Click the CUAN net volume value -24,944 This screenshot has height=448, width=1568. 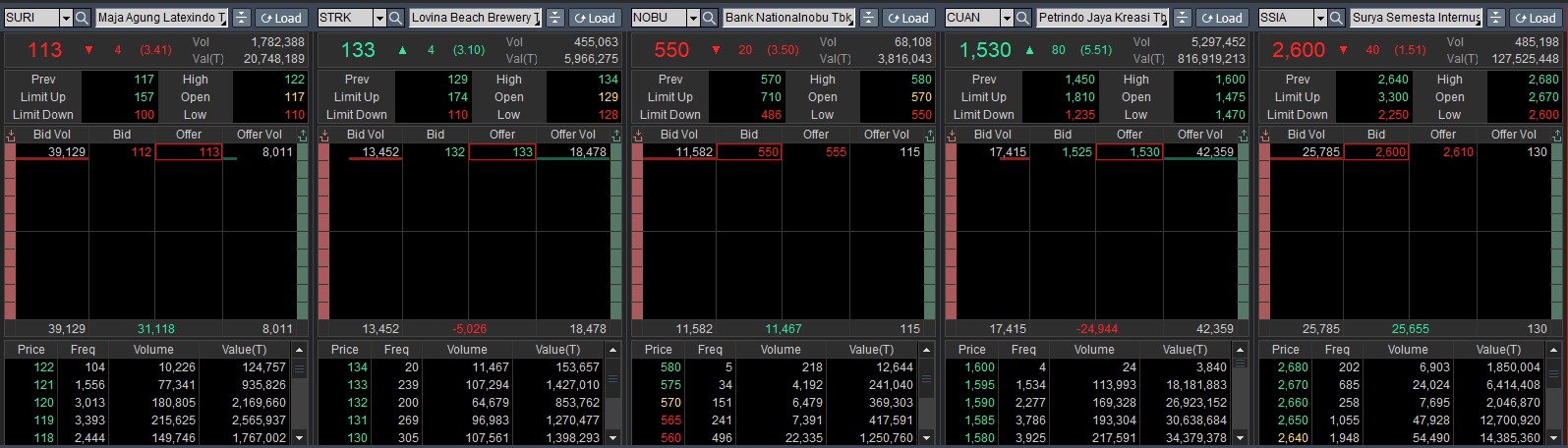1097,329
